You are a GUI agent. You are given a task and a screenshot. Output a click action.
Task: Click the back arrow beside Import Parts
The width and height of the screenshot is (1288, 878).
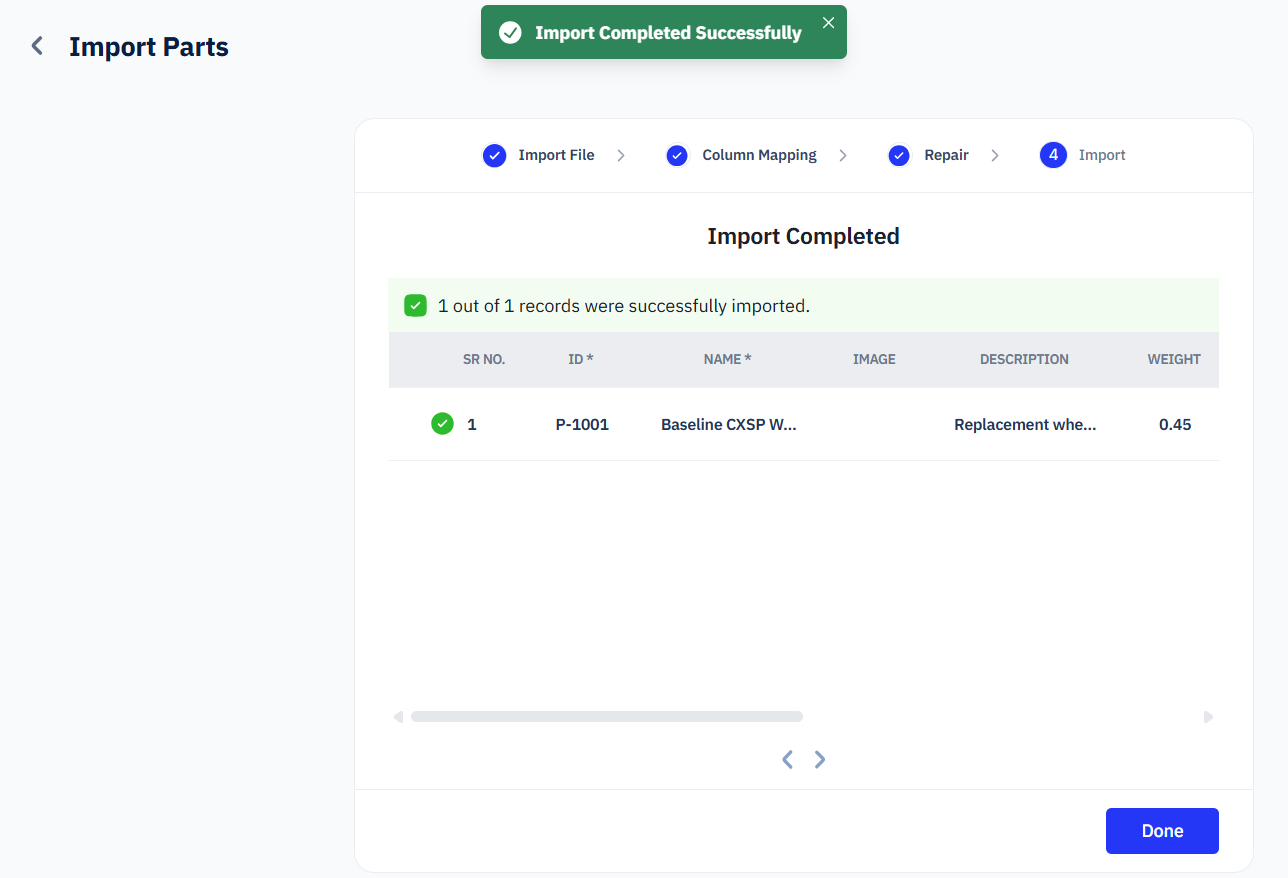[37, 46]
